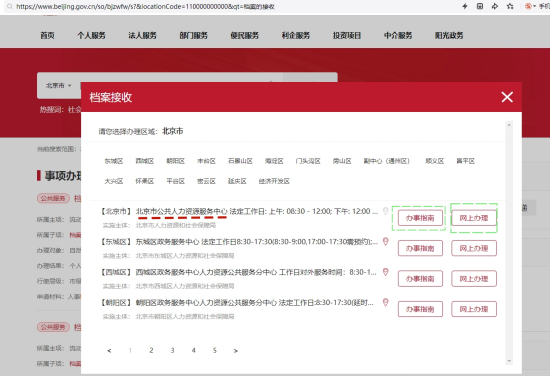This screenshot has width=550, height=376.
Task: Click 办事指南 button for 朝阳区 row
Action: pos(420,309)
